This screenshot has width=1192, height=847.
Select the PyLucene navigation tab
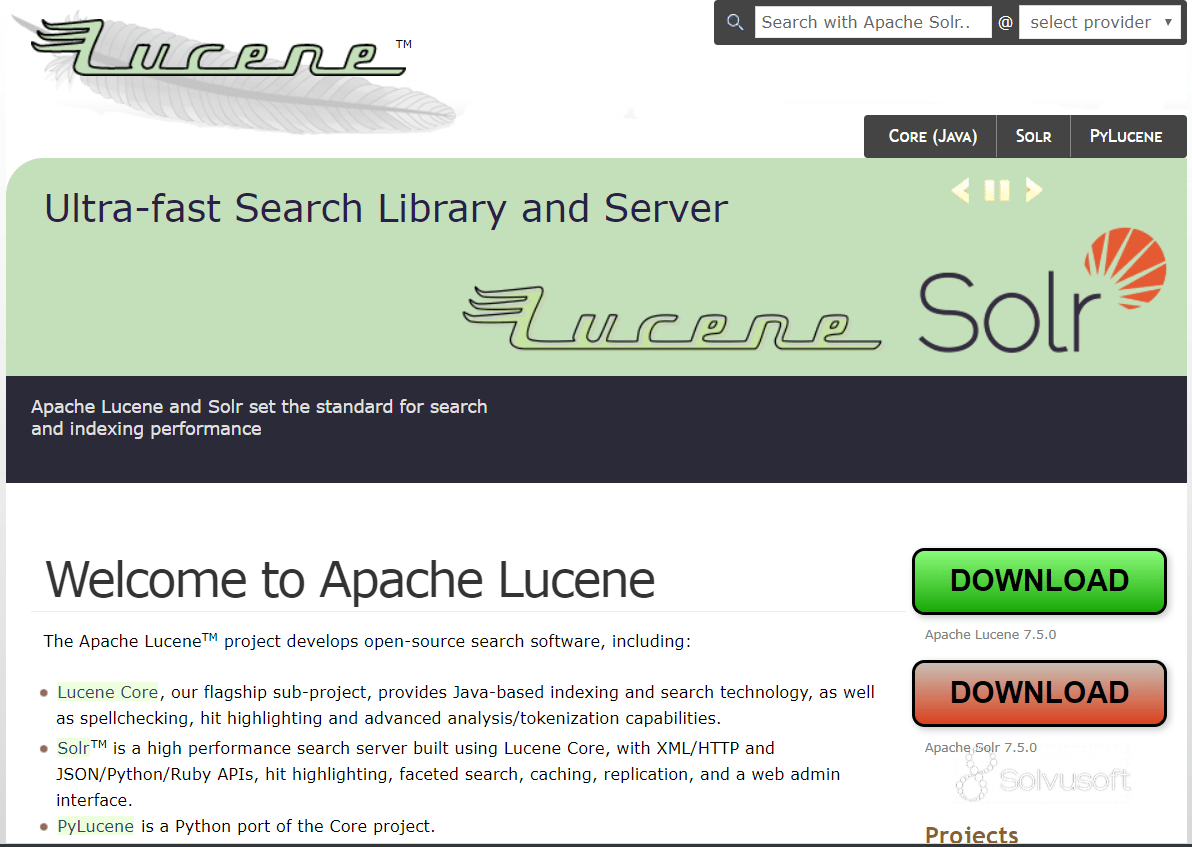click(1128, 136)
